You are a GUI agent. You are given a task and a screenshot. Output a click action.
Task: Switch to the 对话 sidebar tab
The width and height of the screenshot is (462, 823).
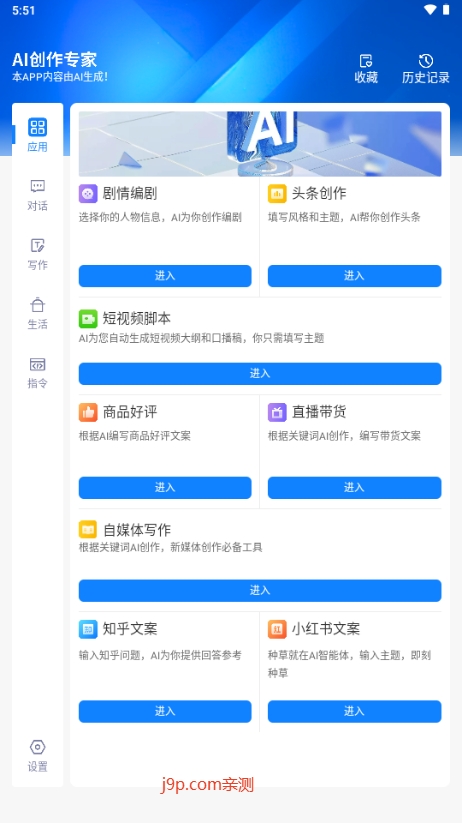37,195
